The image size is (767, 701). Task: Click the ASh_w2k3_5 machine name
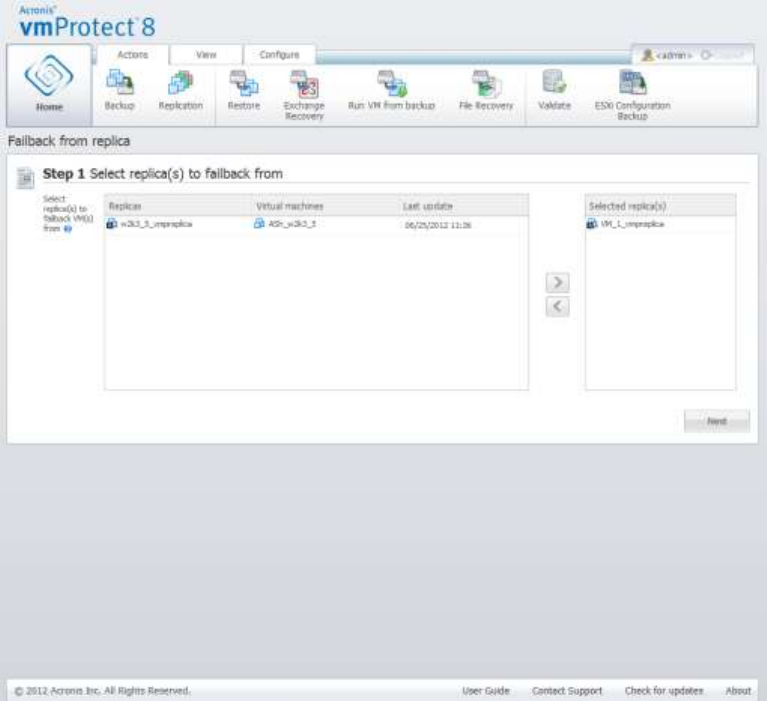(x=292, y=224)
